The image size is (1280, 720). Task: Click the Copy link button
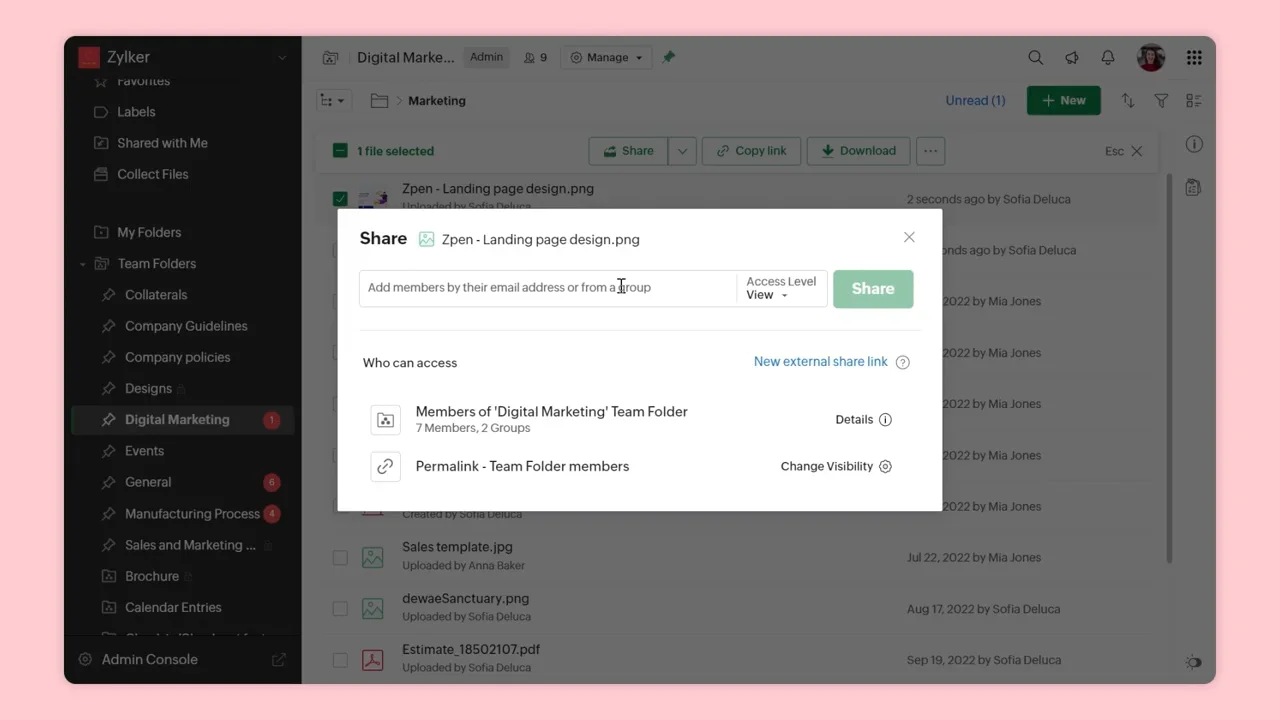[751, 151]
